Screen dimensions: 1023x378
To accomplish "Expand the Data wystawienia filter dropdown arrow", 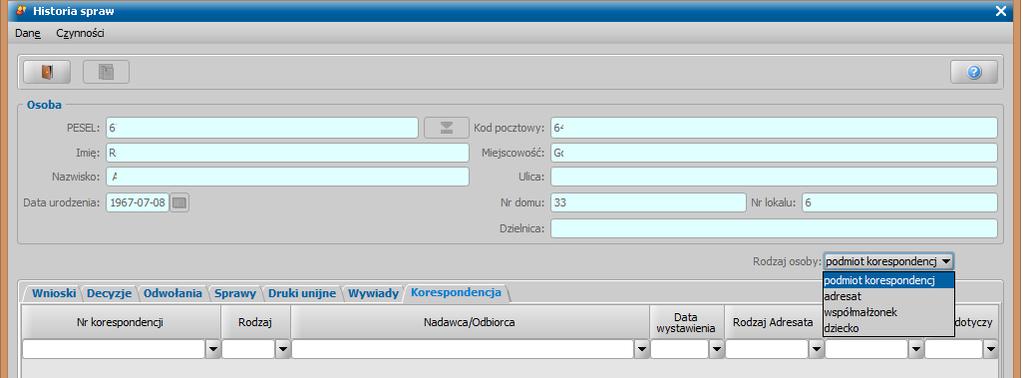I will pos(716,350).
